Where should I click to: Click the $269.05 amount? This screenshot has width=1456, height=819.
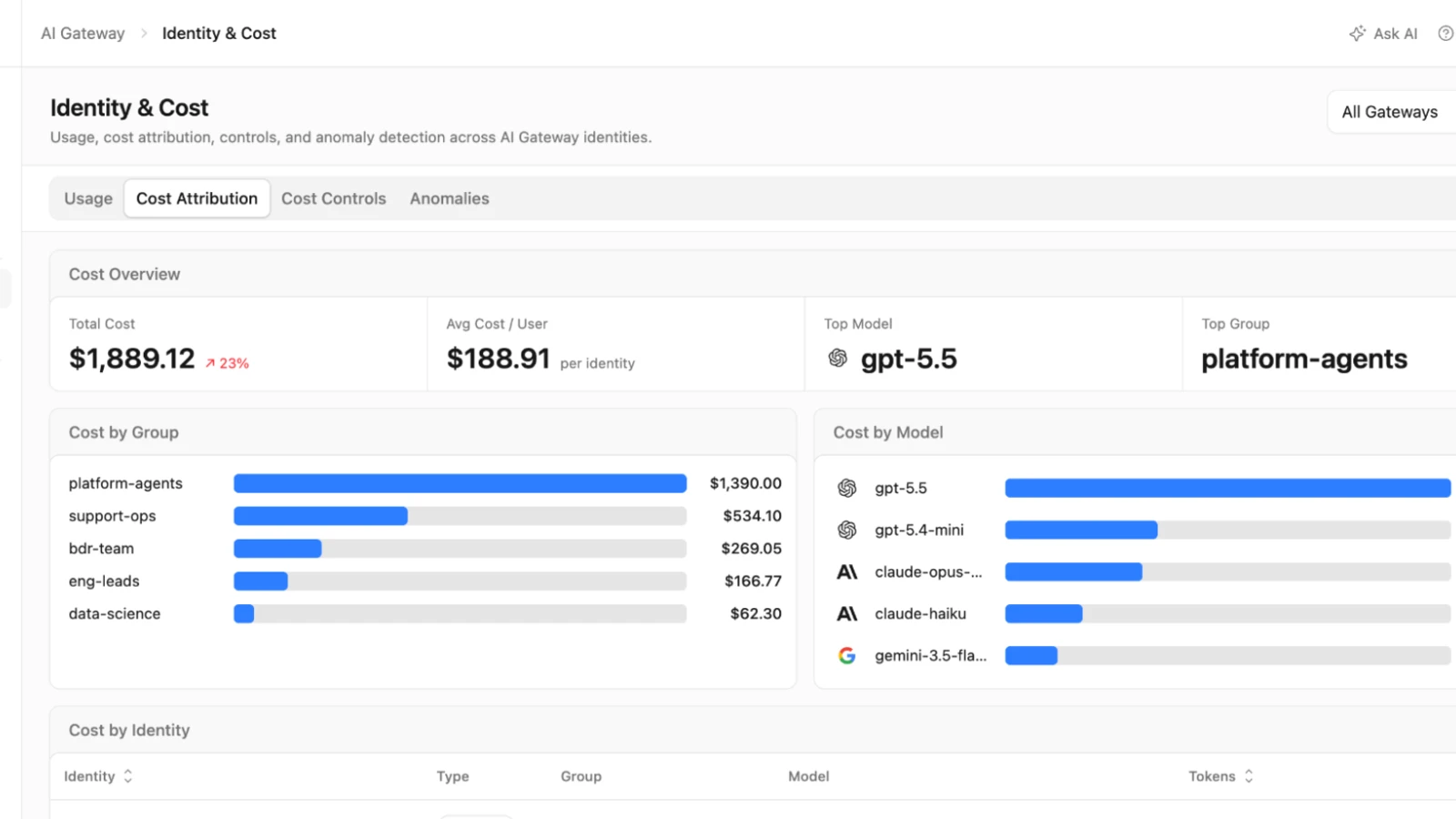pyautogui.click(x=751, y=549)
